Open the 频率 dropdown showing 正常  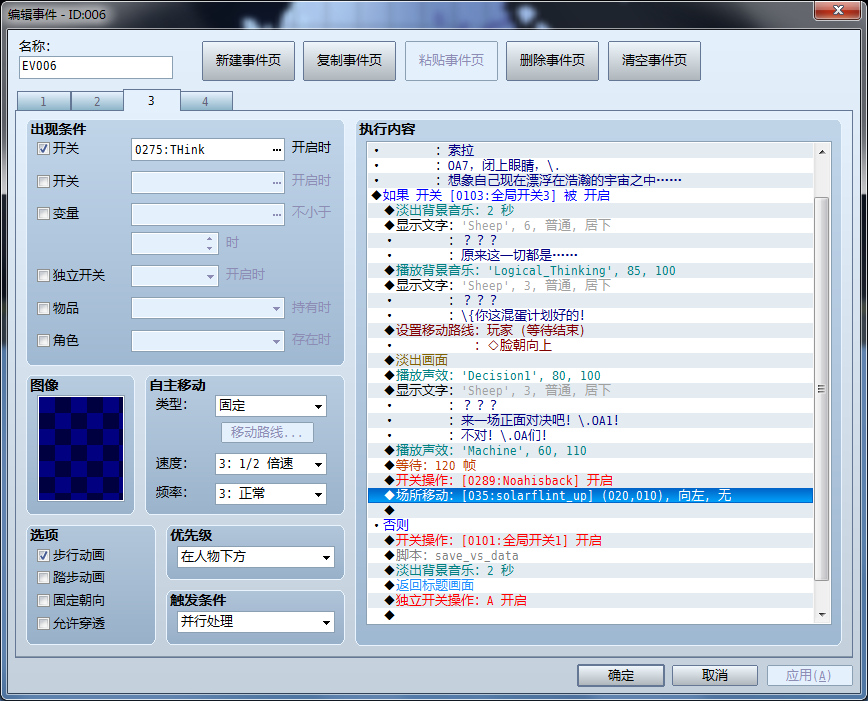(271, 494)
